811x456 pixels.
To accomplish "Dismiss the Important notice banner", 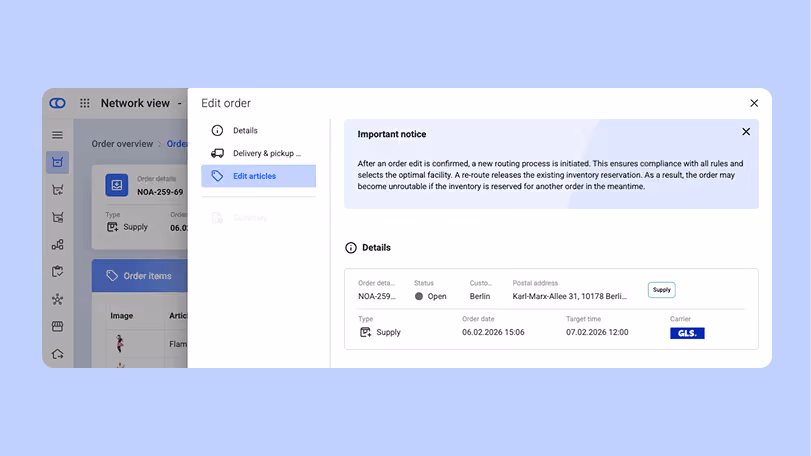I will pos(746,132).
